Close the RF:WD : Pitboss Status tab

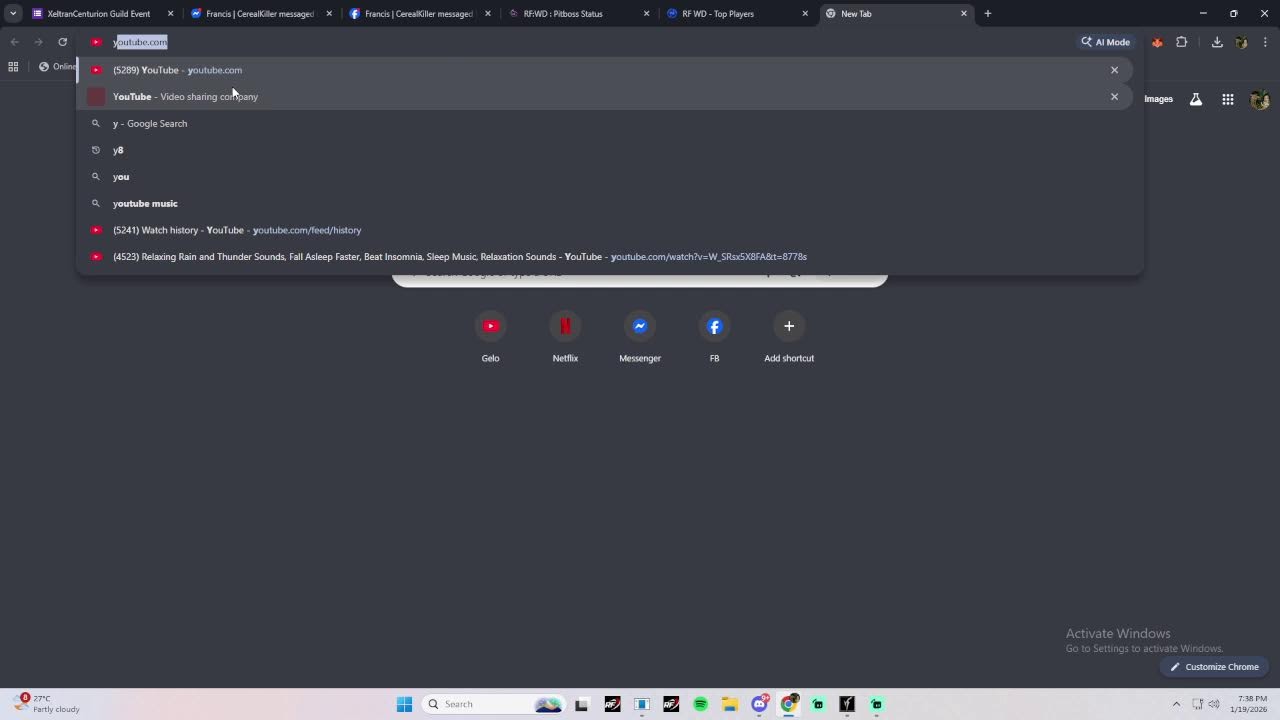pos(647,14)
